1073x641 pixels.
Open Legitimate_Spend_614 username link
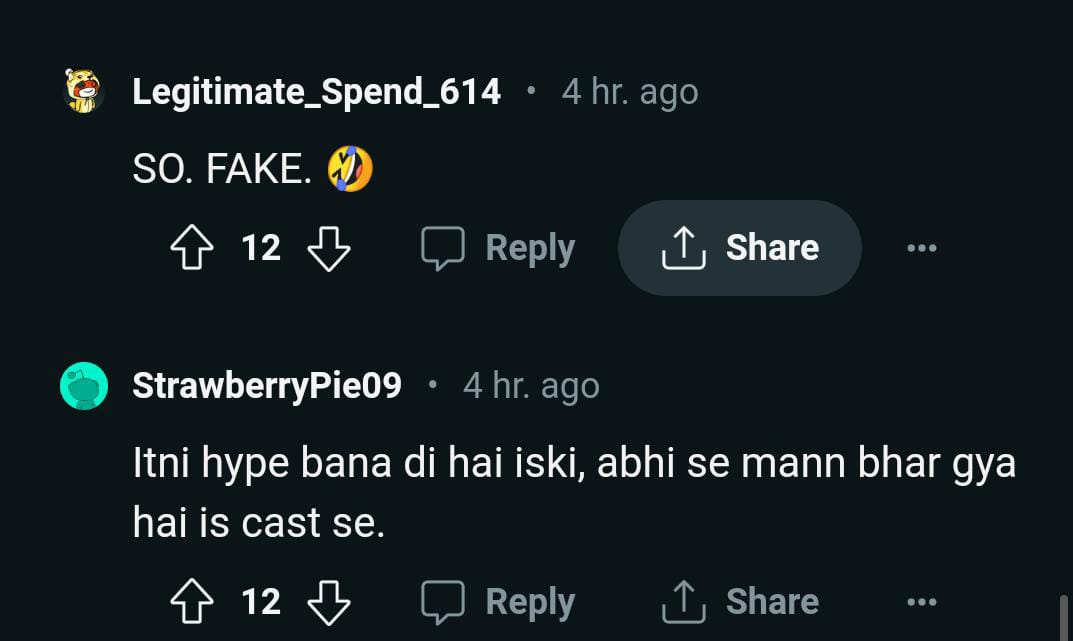(316, 92)
